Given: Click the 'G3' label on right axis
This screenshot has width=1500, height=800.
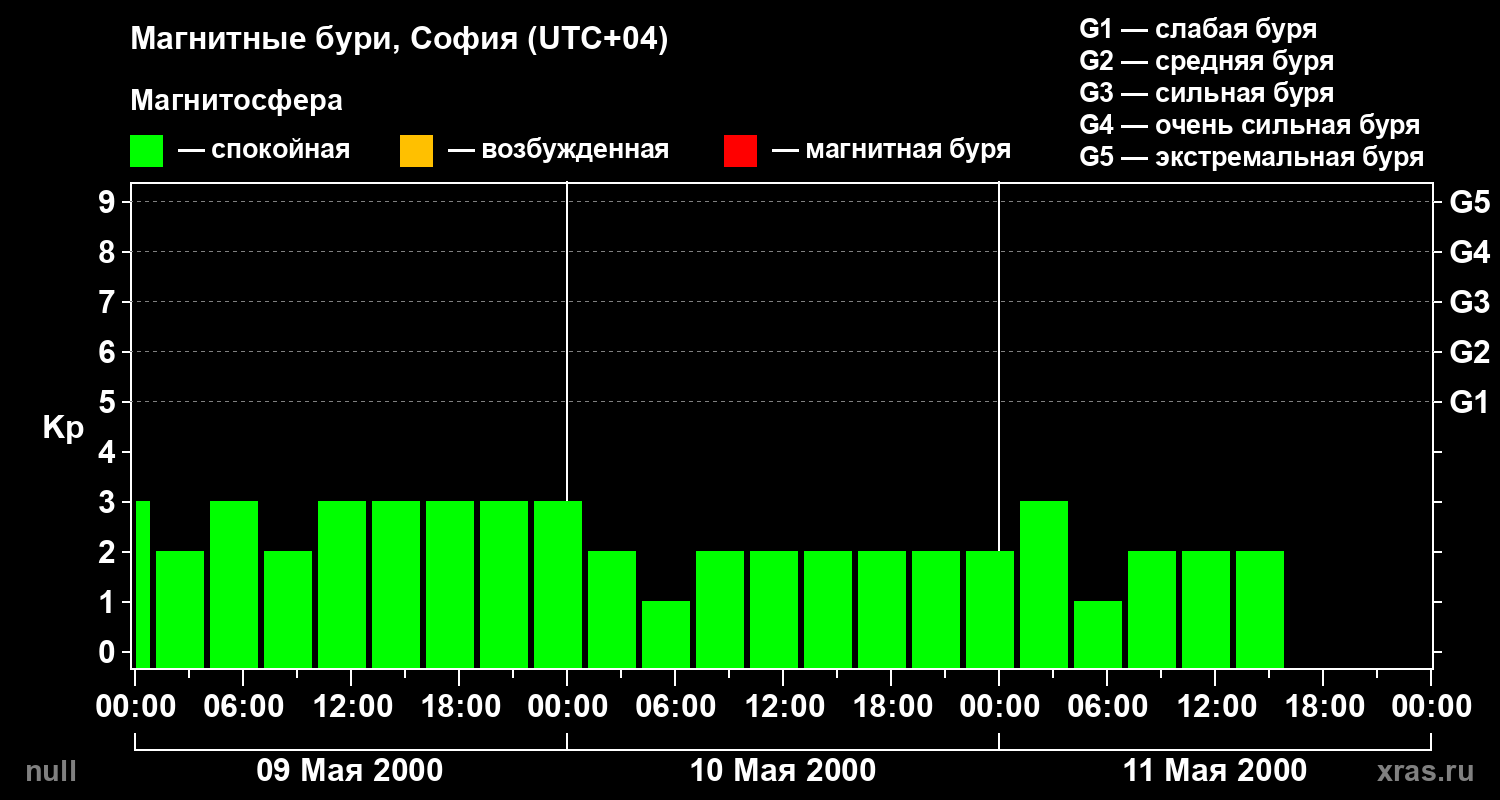Looking at the screenshot, I should (x=1470, y=302).
